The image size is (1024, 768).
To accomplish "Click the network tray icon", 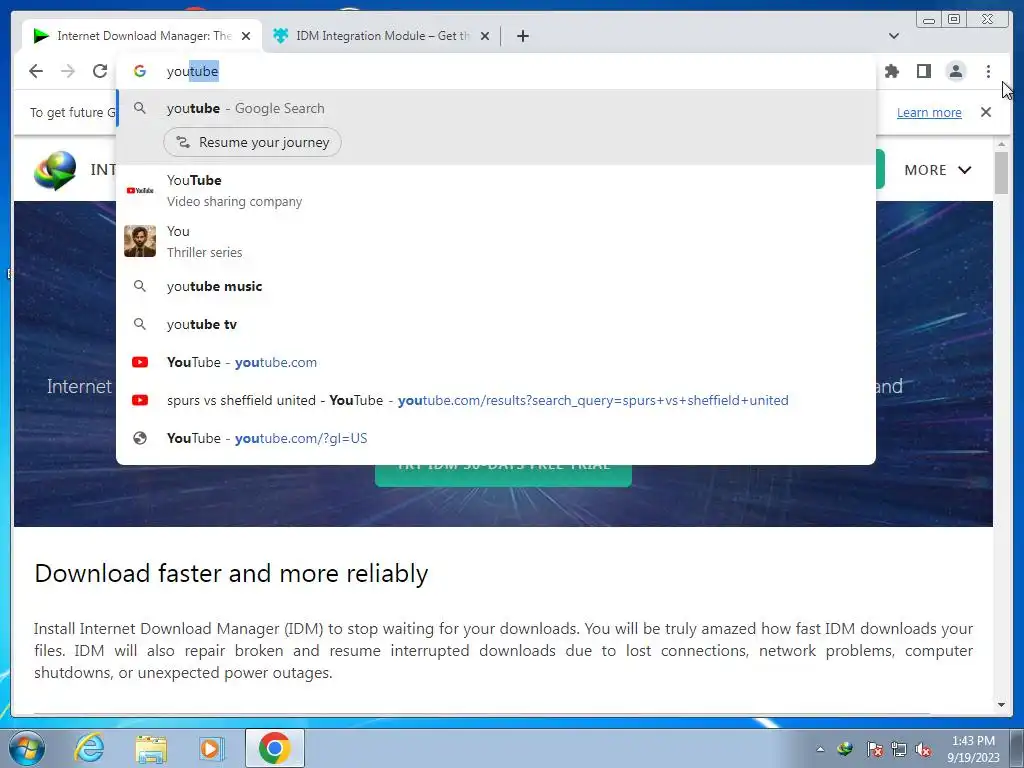I will [899, 749].
